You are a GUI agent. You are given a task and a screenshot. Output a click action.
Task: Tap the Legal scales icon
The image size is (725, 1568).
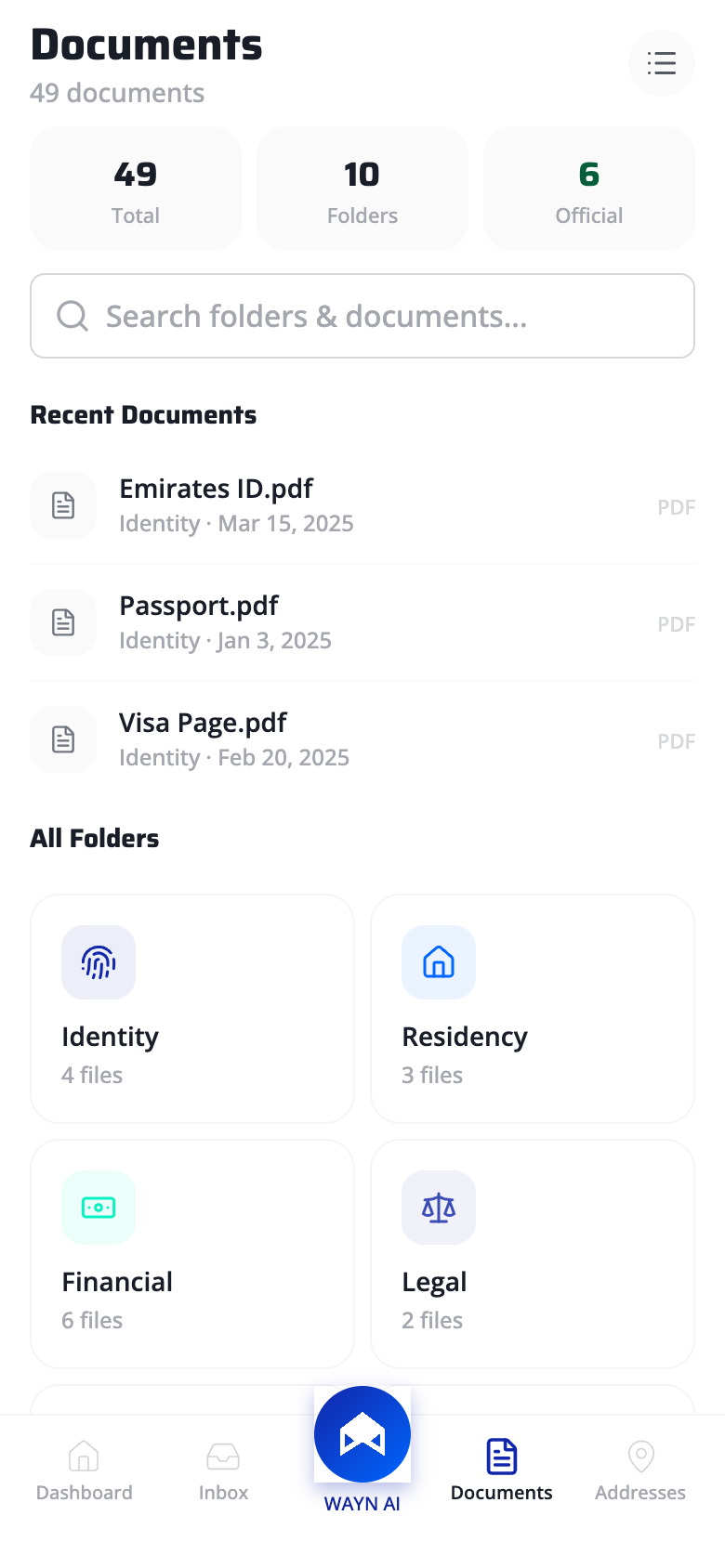coord(439,1208)
